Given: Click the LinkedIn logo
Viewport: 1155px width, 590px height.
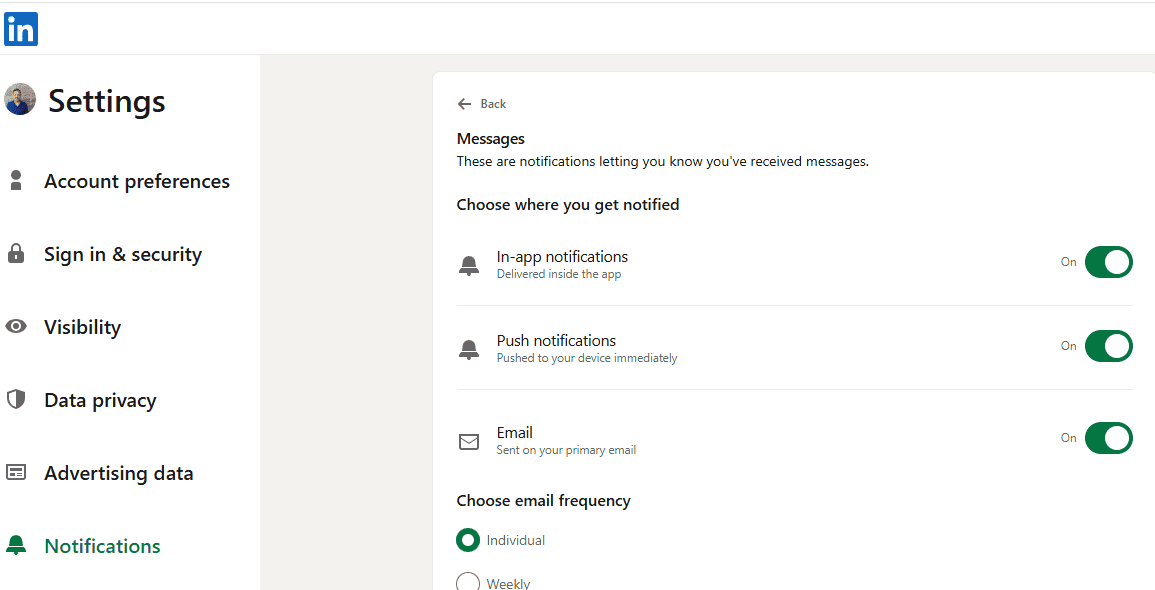Looking at the screenshot, I should [21, 29].
